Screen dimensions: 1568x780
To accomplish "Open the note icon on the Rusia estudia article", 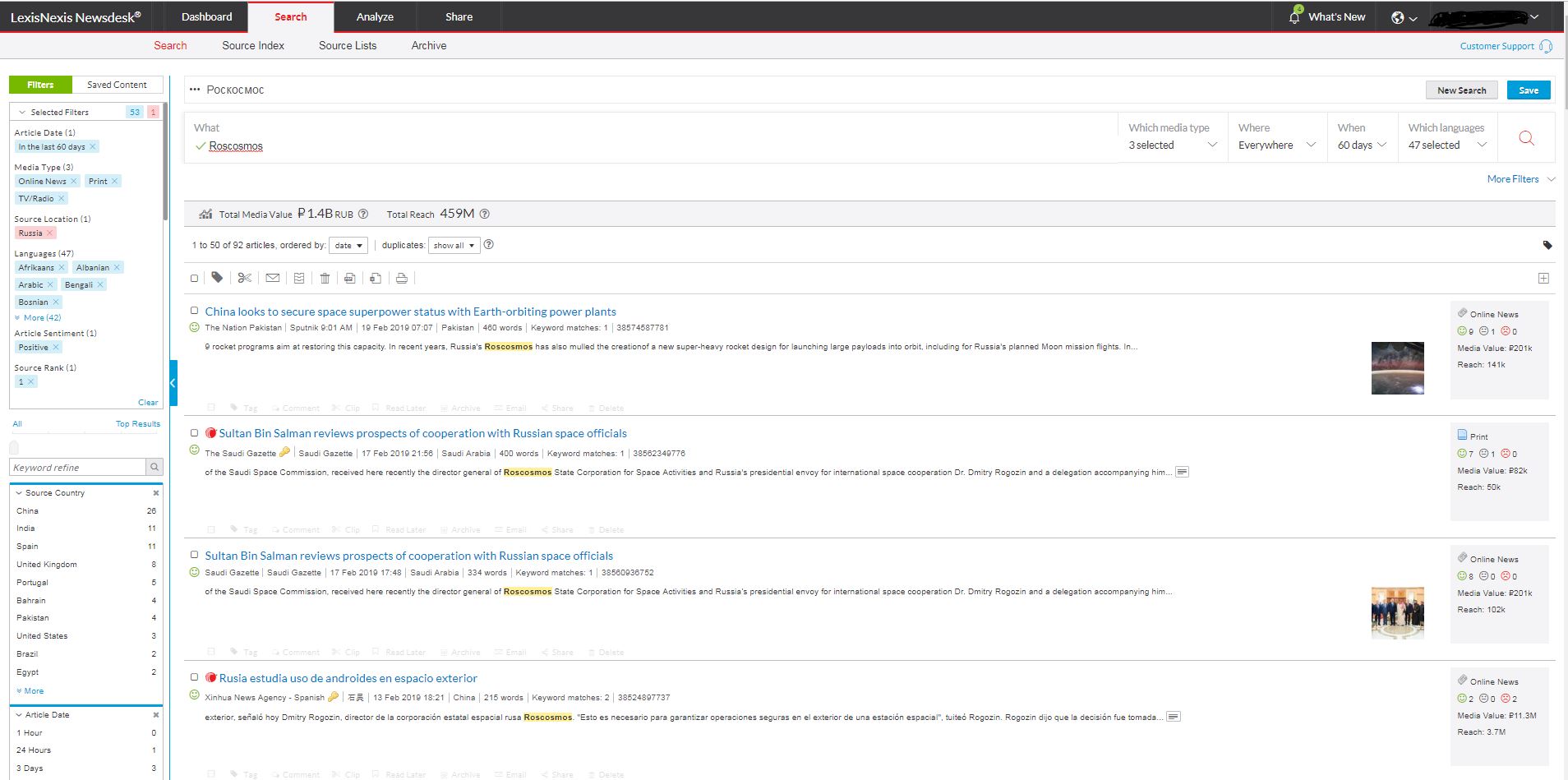I will (x=1174, y=717).
